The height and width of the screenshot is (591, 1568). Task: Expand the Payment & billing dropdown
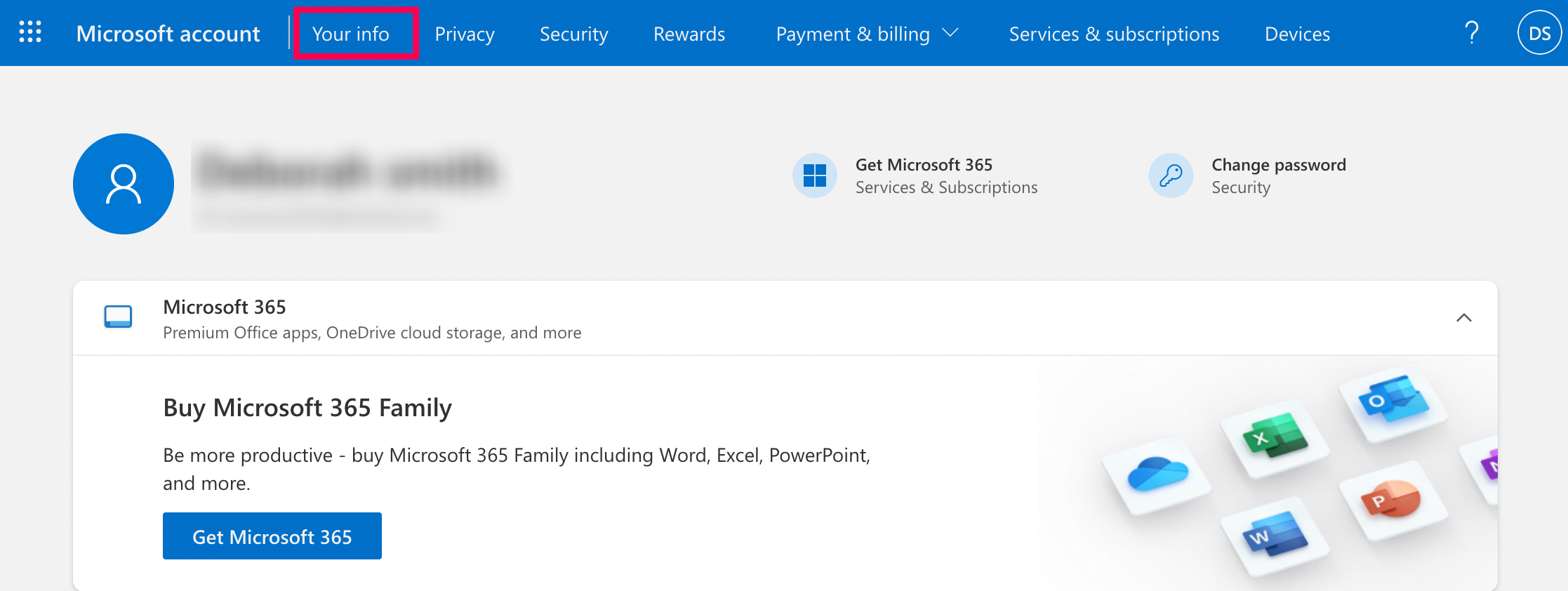click(868, 34)
